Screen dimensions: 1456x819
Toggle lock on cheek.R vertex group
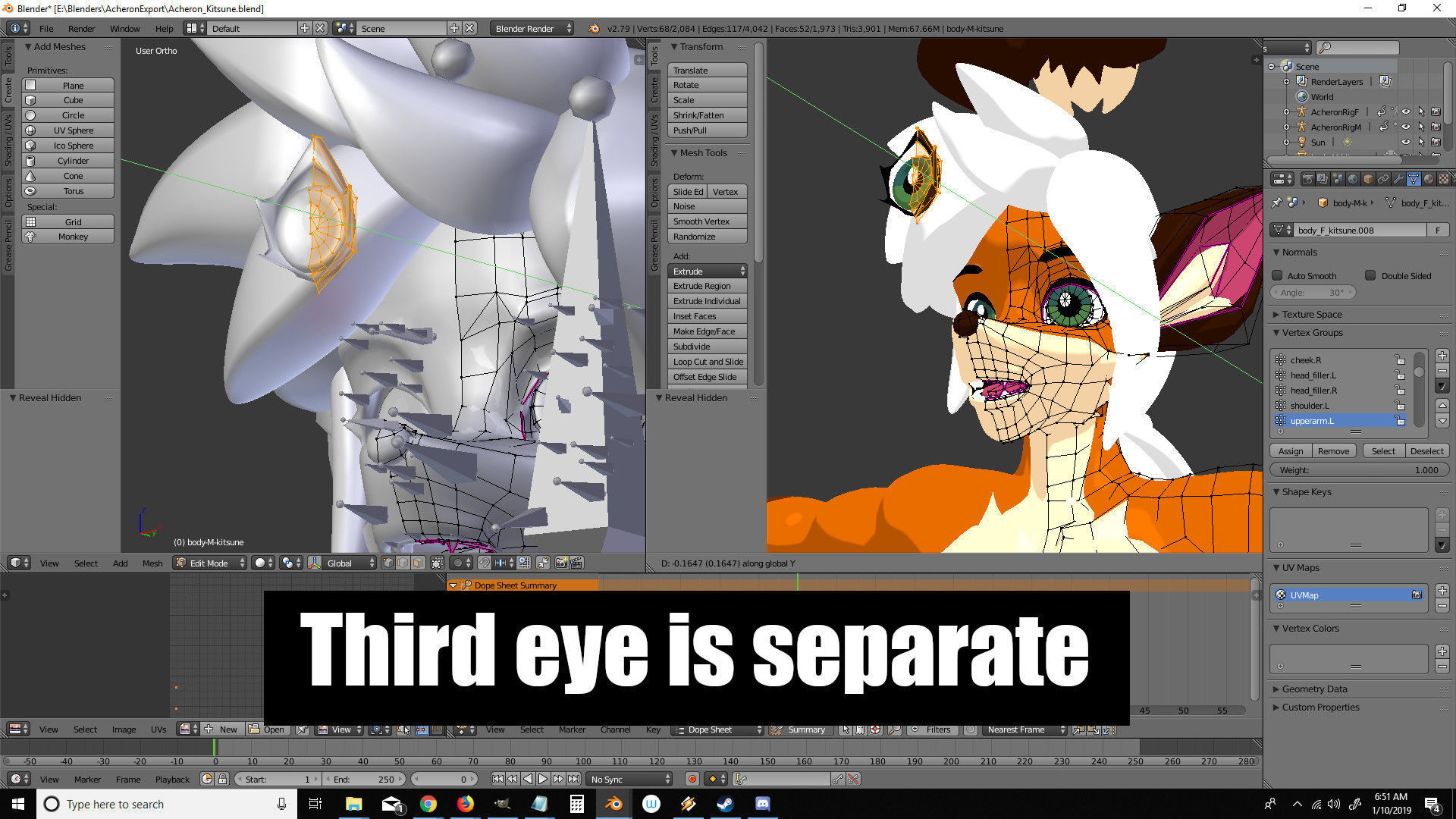coord(1400,360)
